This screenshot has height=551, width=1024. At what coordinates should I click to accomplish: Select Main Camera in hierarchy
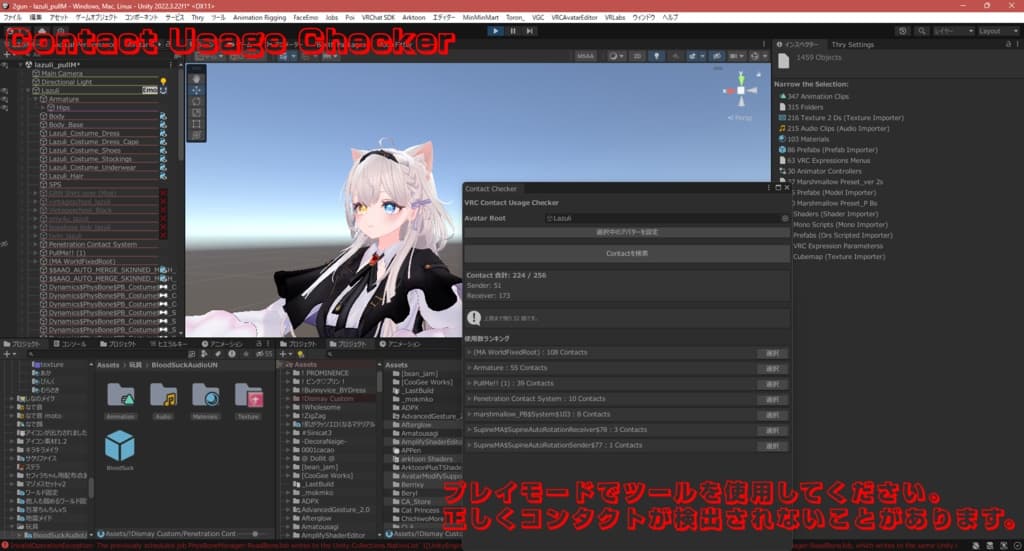coord(61,74)
